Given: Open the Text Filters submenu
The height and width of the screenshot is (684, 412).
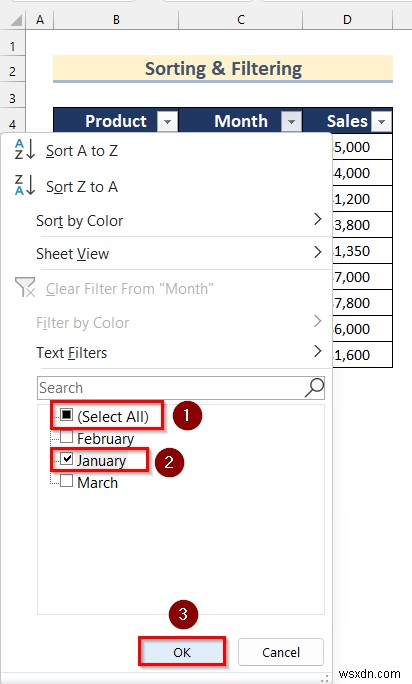Looking at the screenshot, I should point(179,352).
